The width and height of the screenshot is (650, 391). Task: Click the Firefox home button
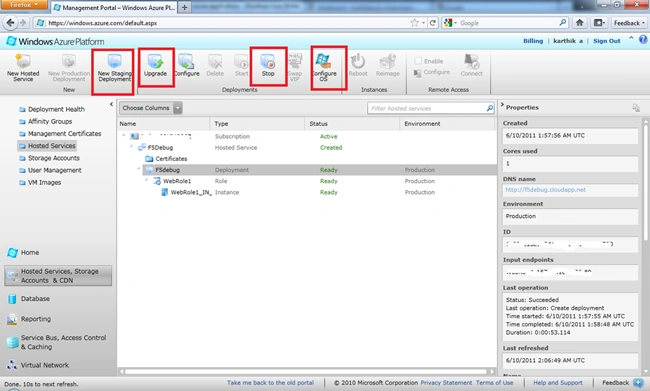(580, 23)
